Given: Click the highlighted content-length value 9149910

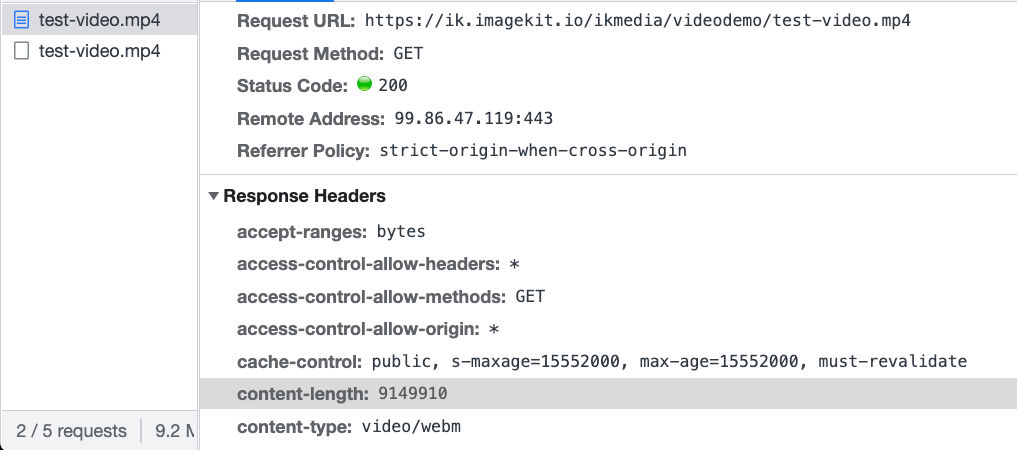Looking at the screenshot, I should [412, 394].
